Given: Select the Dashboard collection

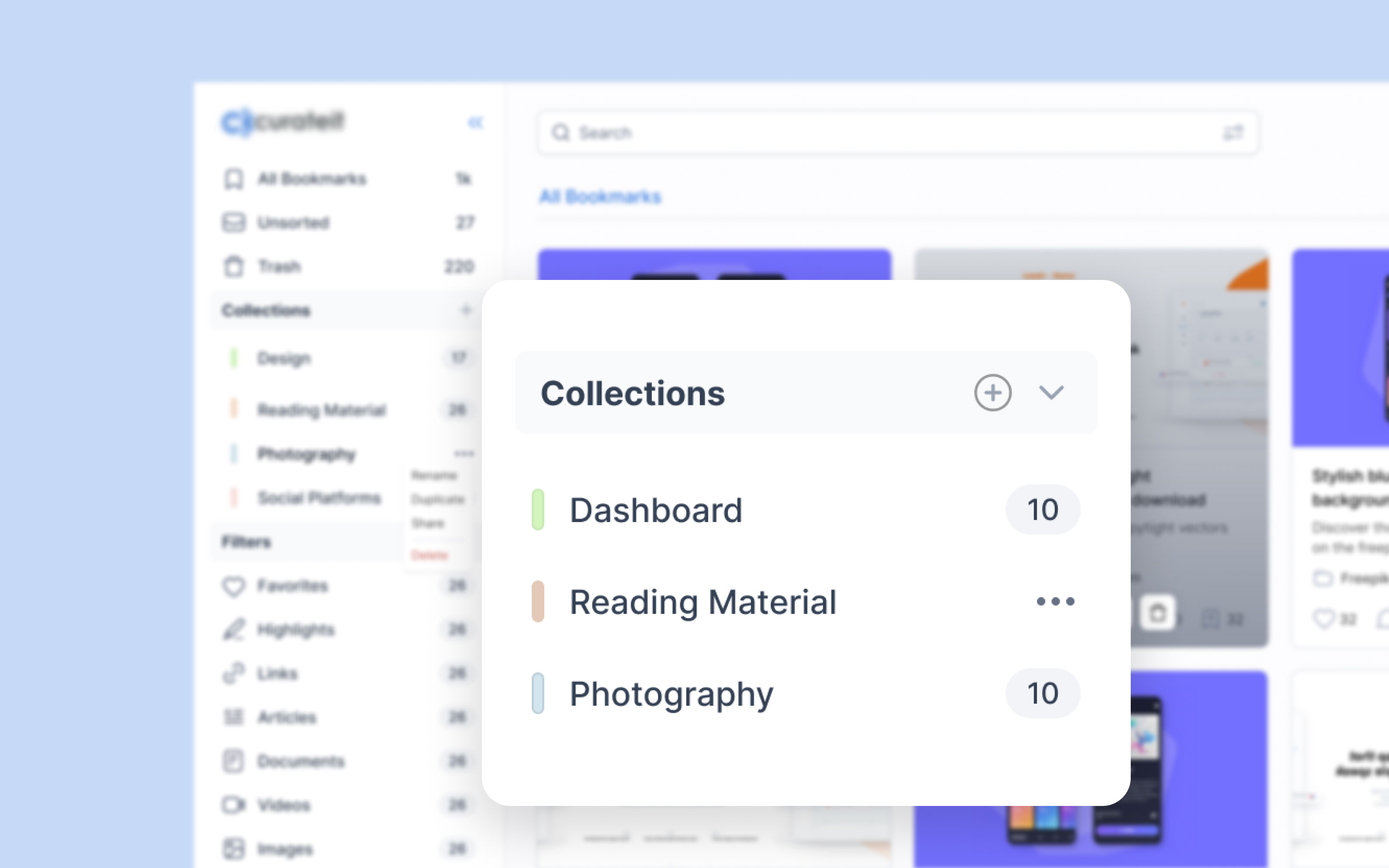Looking at the screenshot, I should pos(655,510).
